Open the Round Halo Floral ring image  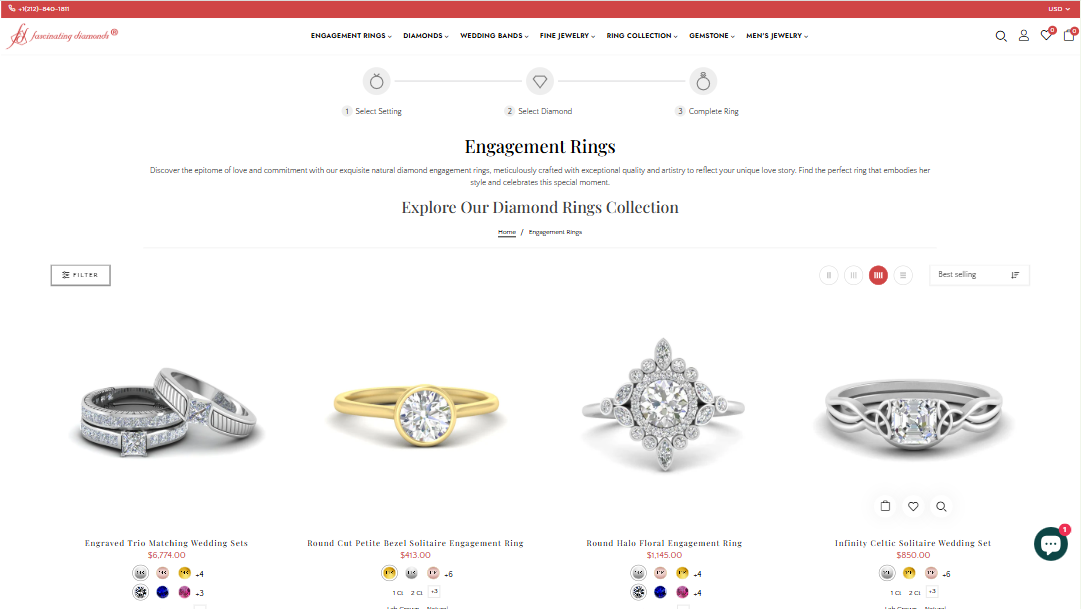click(x=664, y=406)
